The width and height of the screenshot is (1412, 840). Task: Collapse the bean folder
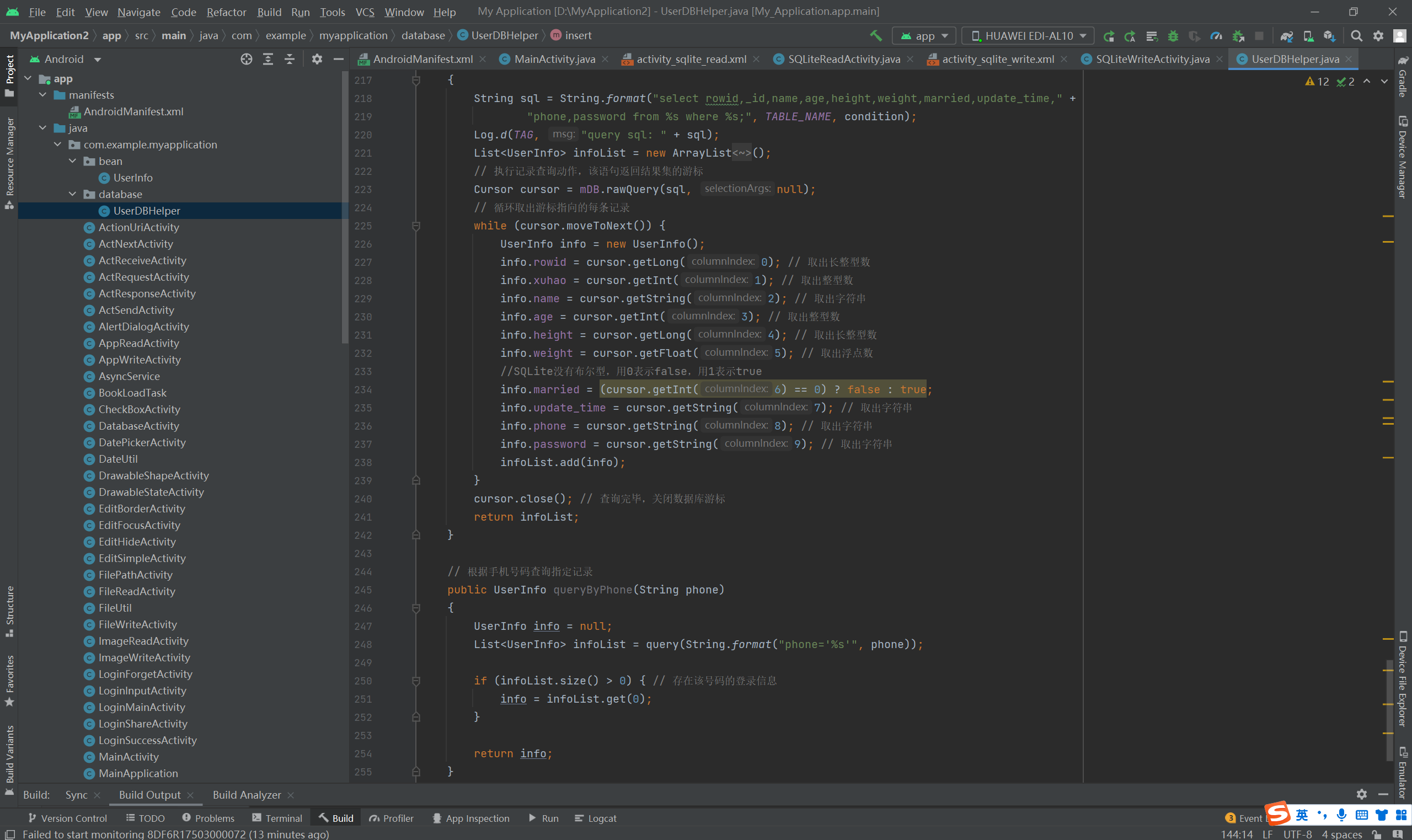click(72, 161)
